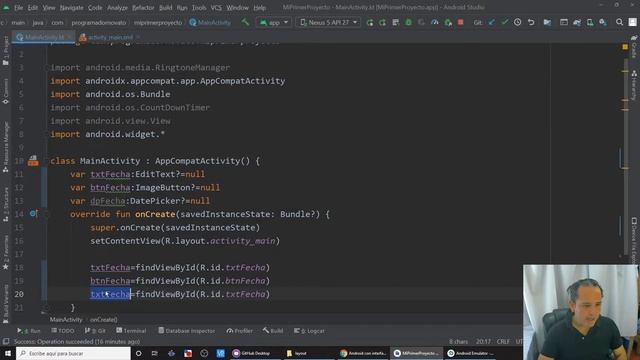
Task: Open the Chrome window from the taskbar
Action: coord(363,353)
